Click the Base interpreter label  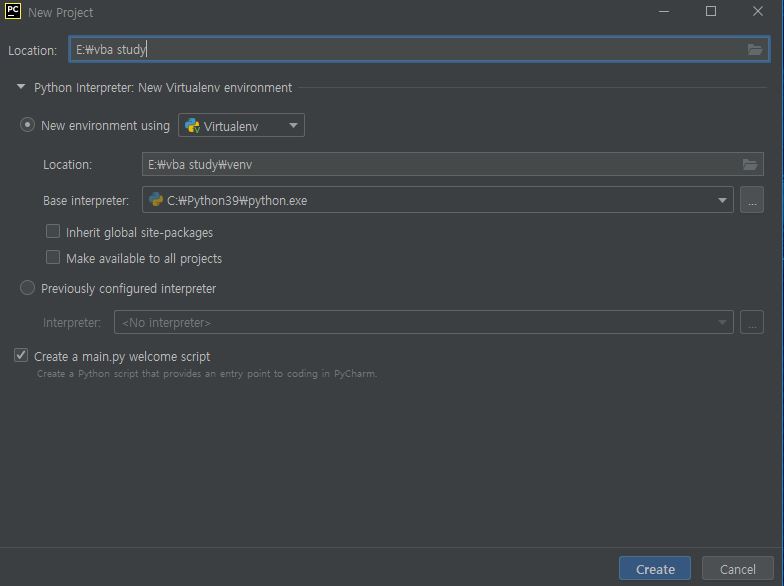tap(86, 200)
